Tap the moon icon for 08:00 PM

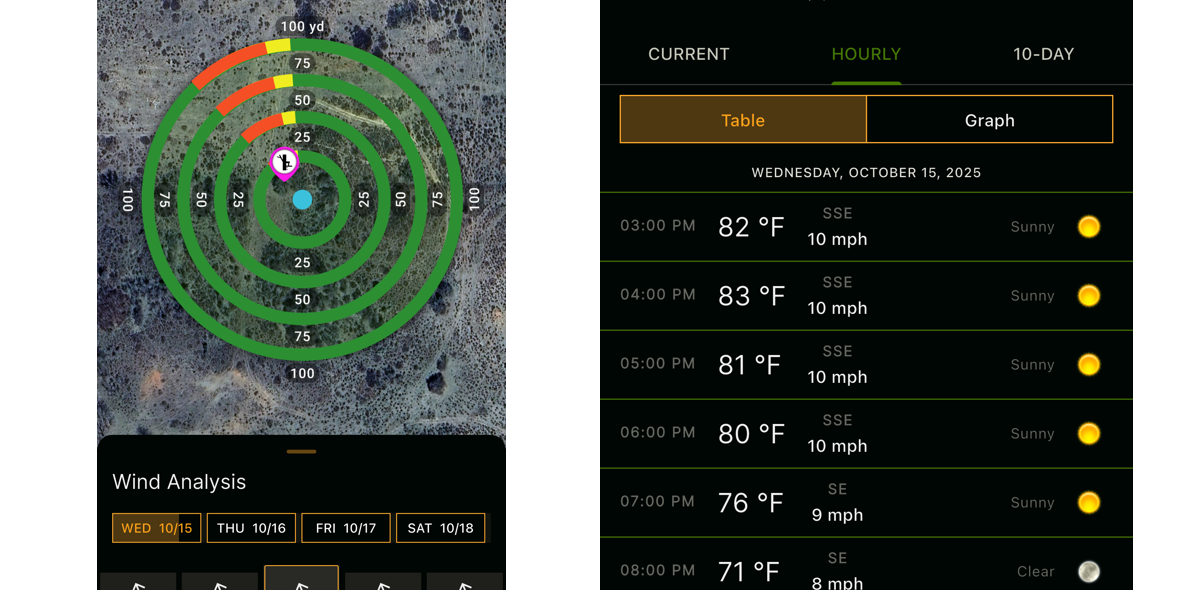pyautogui.click(x=1089, y=571)
